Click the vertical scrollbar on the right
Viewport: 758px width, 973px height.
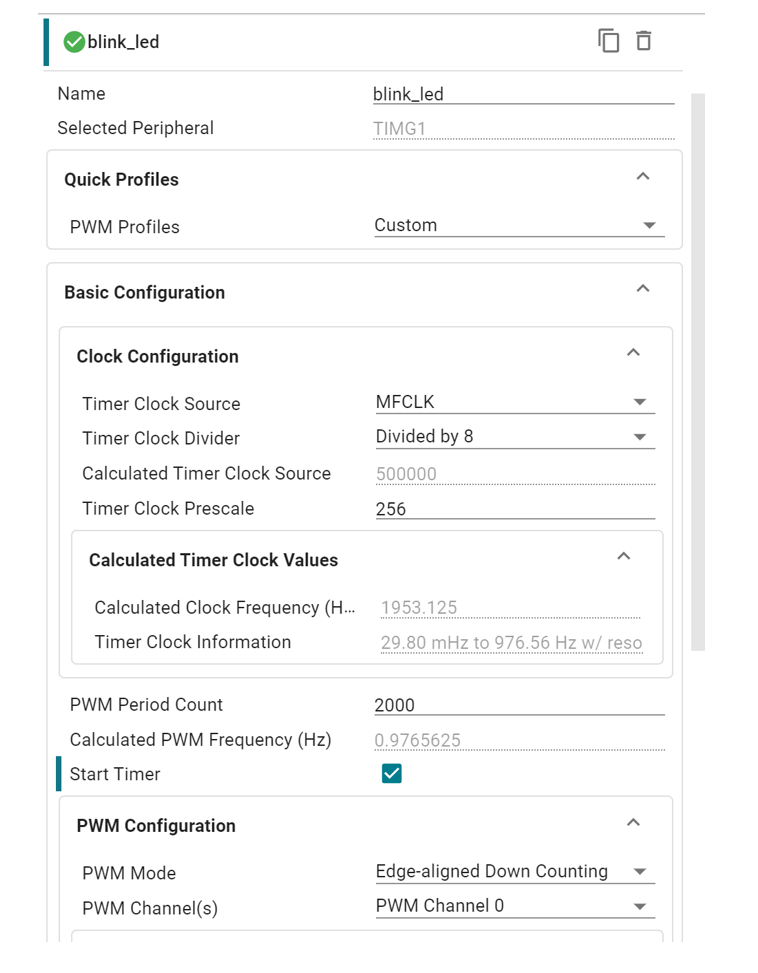click(x=698, y=372)
